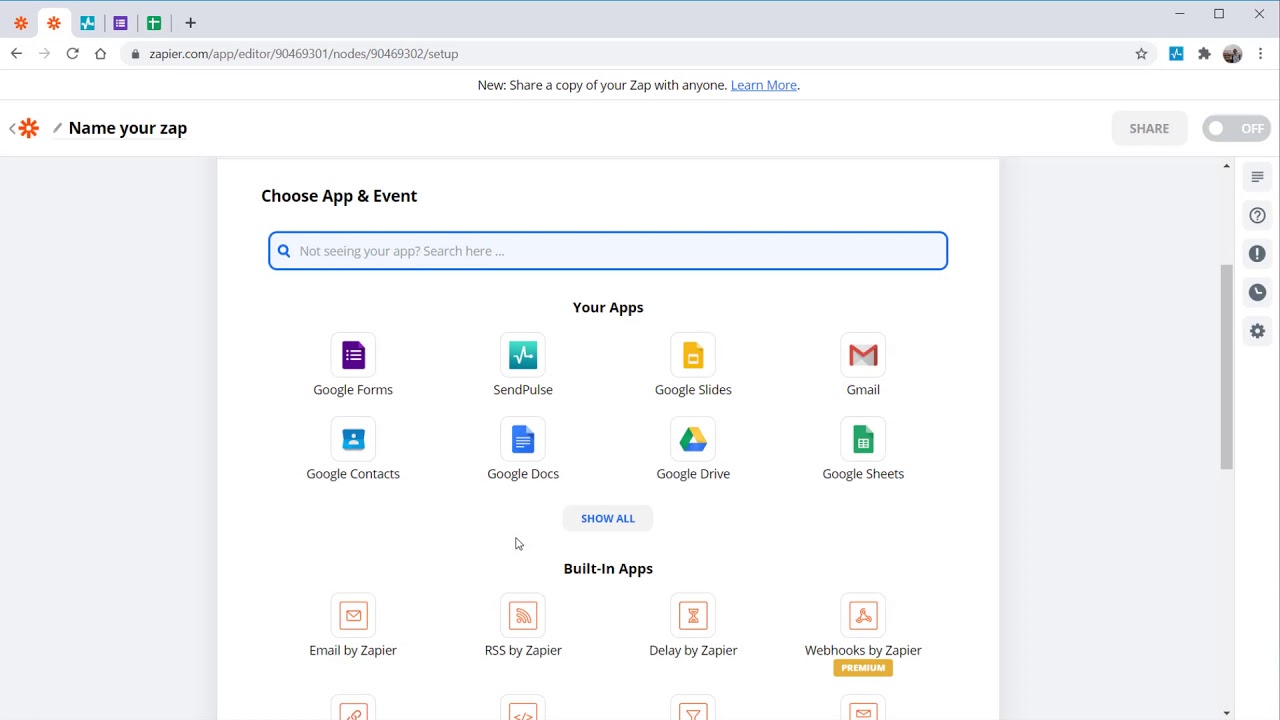The height and width of the screenshot is (720, 1280).
Task: Pick the Google Drive app icon
Action: (x=693, y=439)
